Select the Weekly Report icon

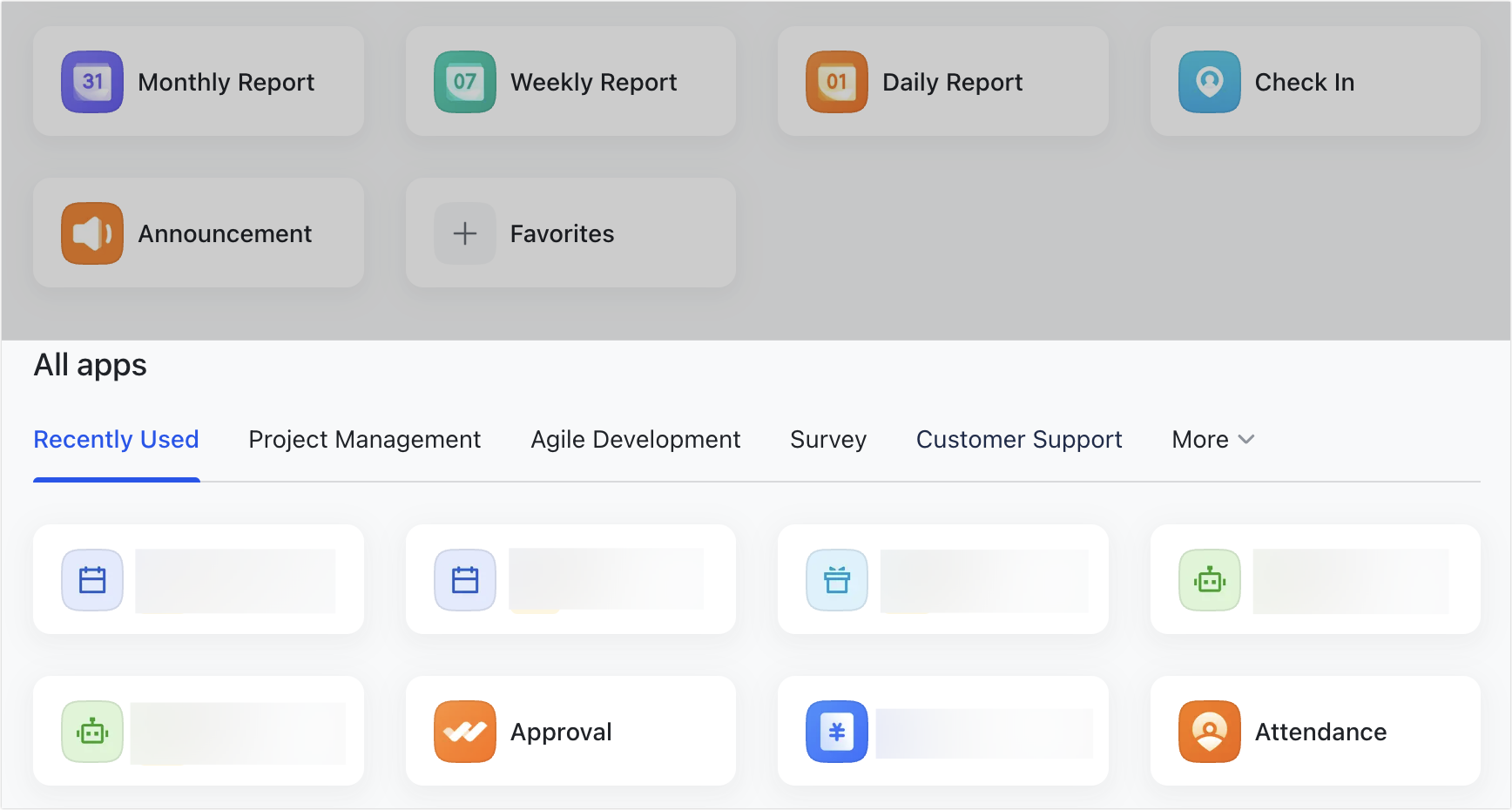465,82
